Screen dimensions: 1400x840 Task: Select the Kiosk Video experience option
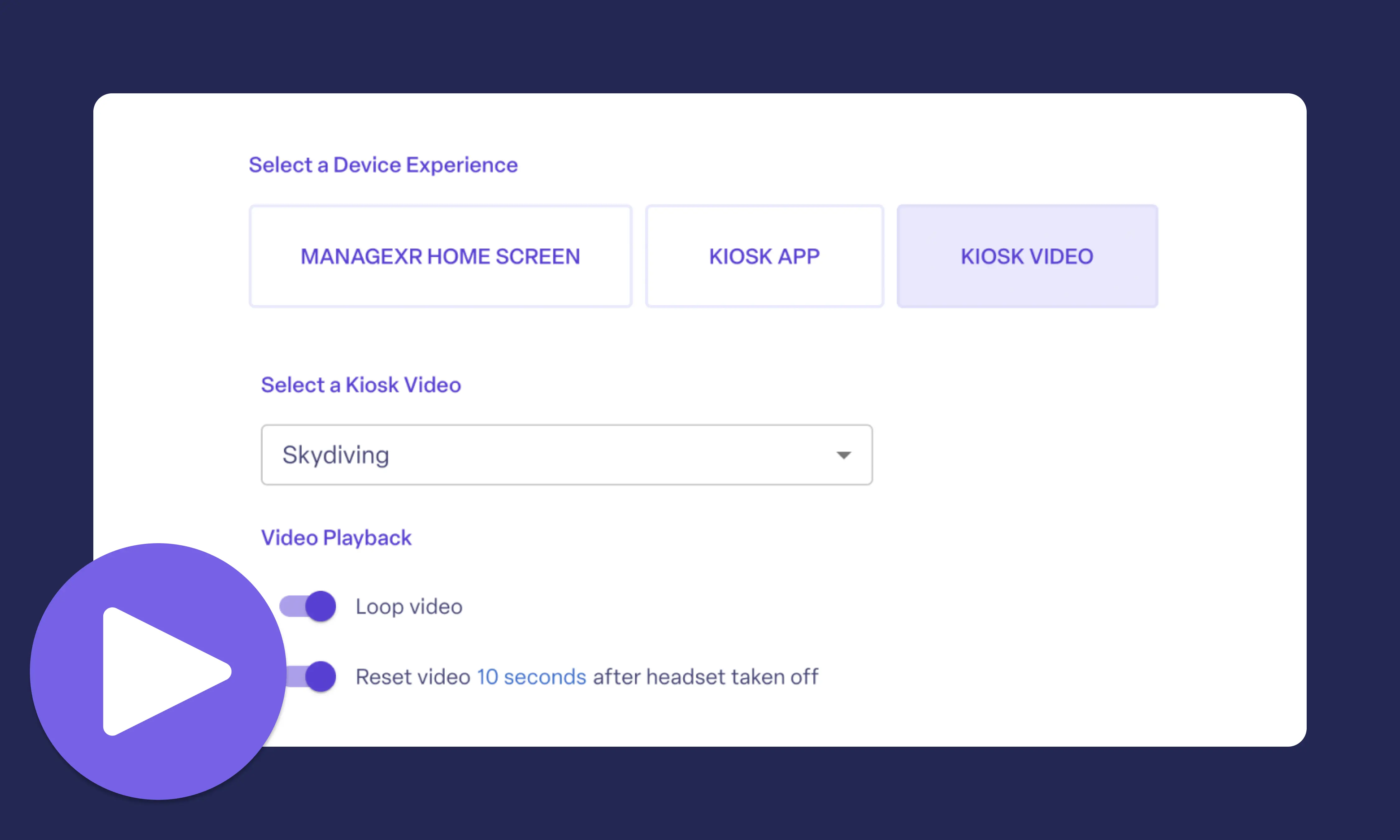(x=1027, y=256)
